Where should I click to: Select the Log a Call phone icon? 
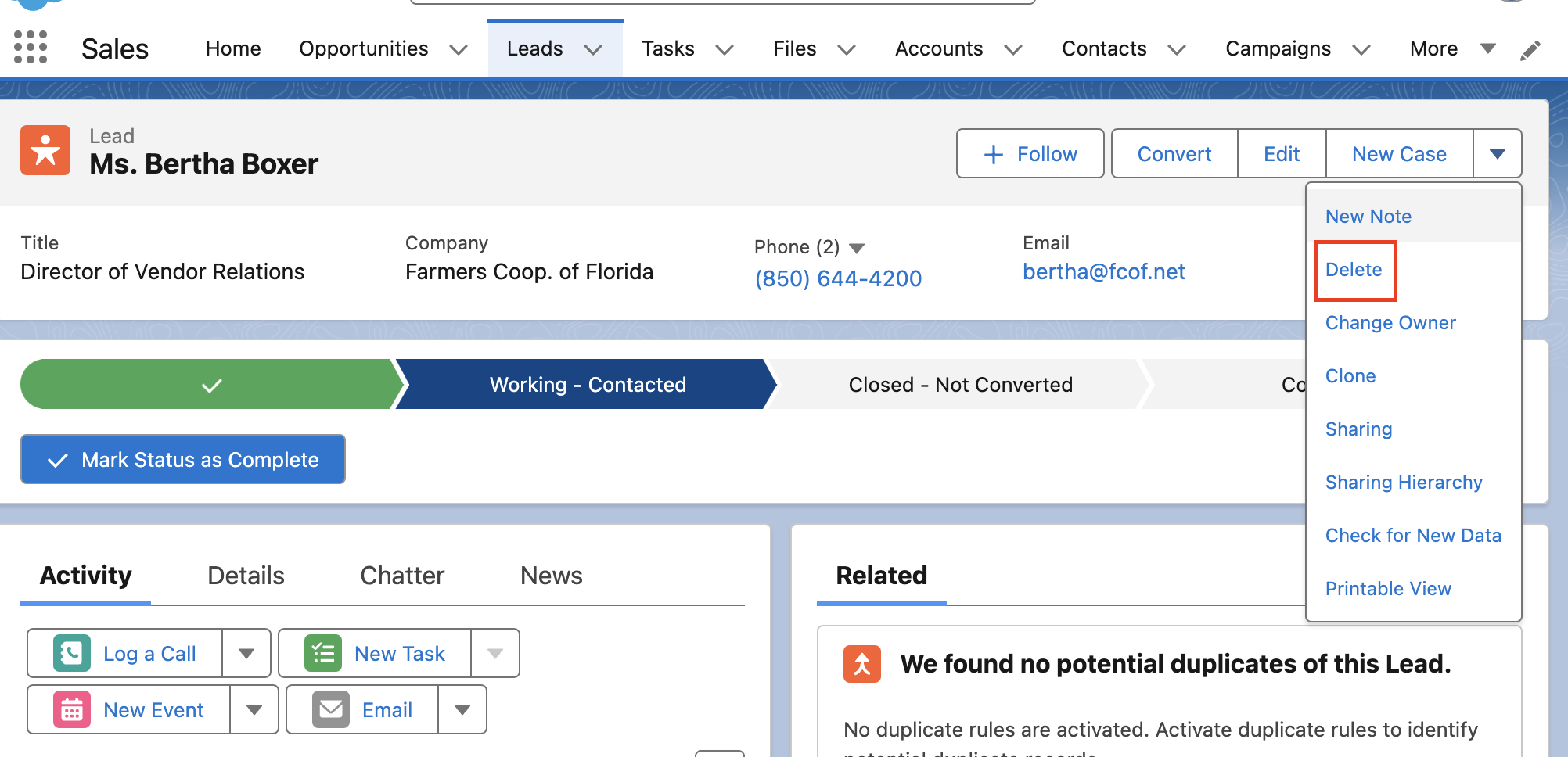[71, 653]
